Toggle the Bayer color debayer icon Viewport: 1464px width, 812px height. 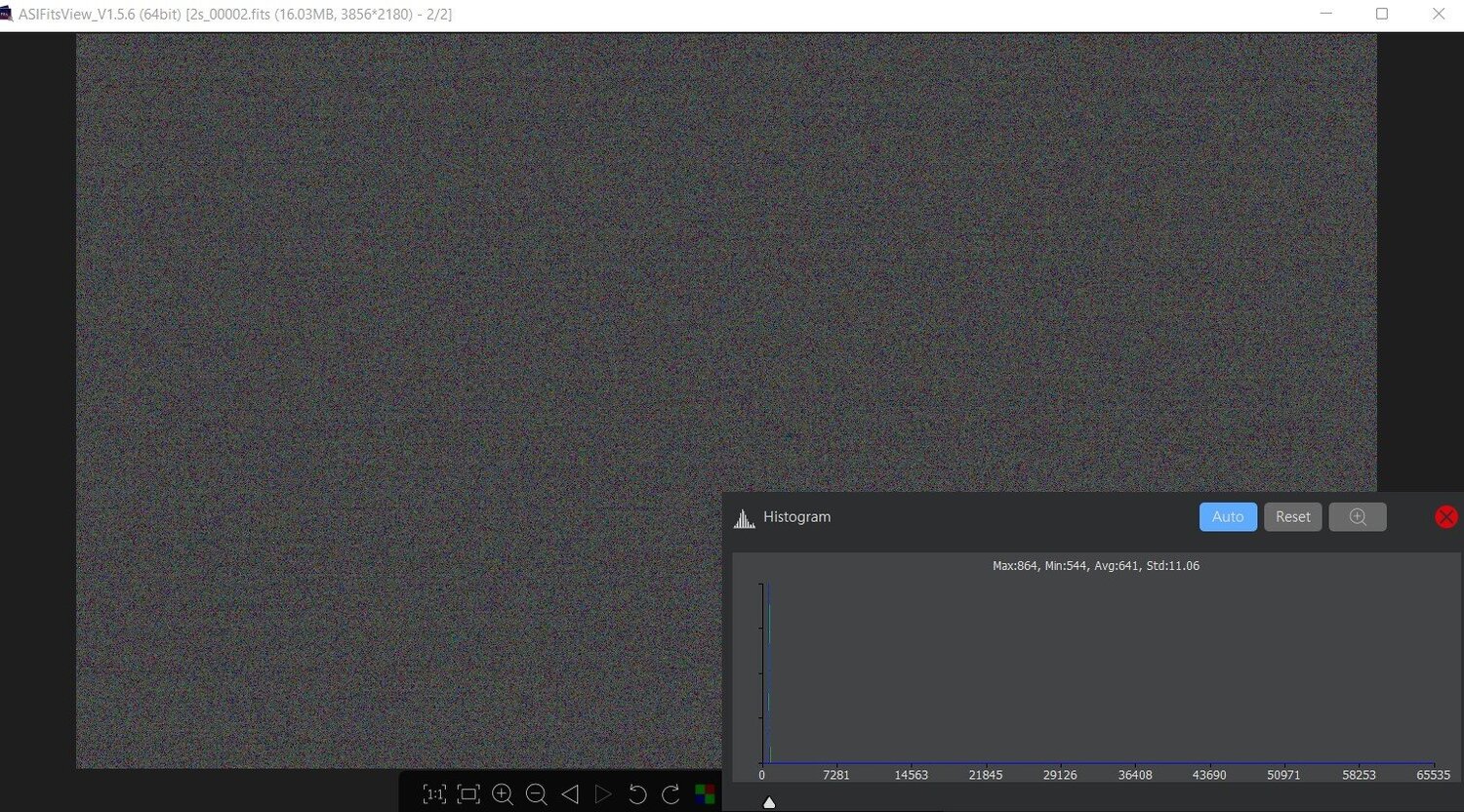pyautogui.click(x=704, y=794)
